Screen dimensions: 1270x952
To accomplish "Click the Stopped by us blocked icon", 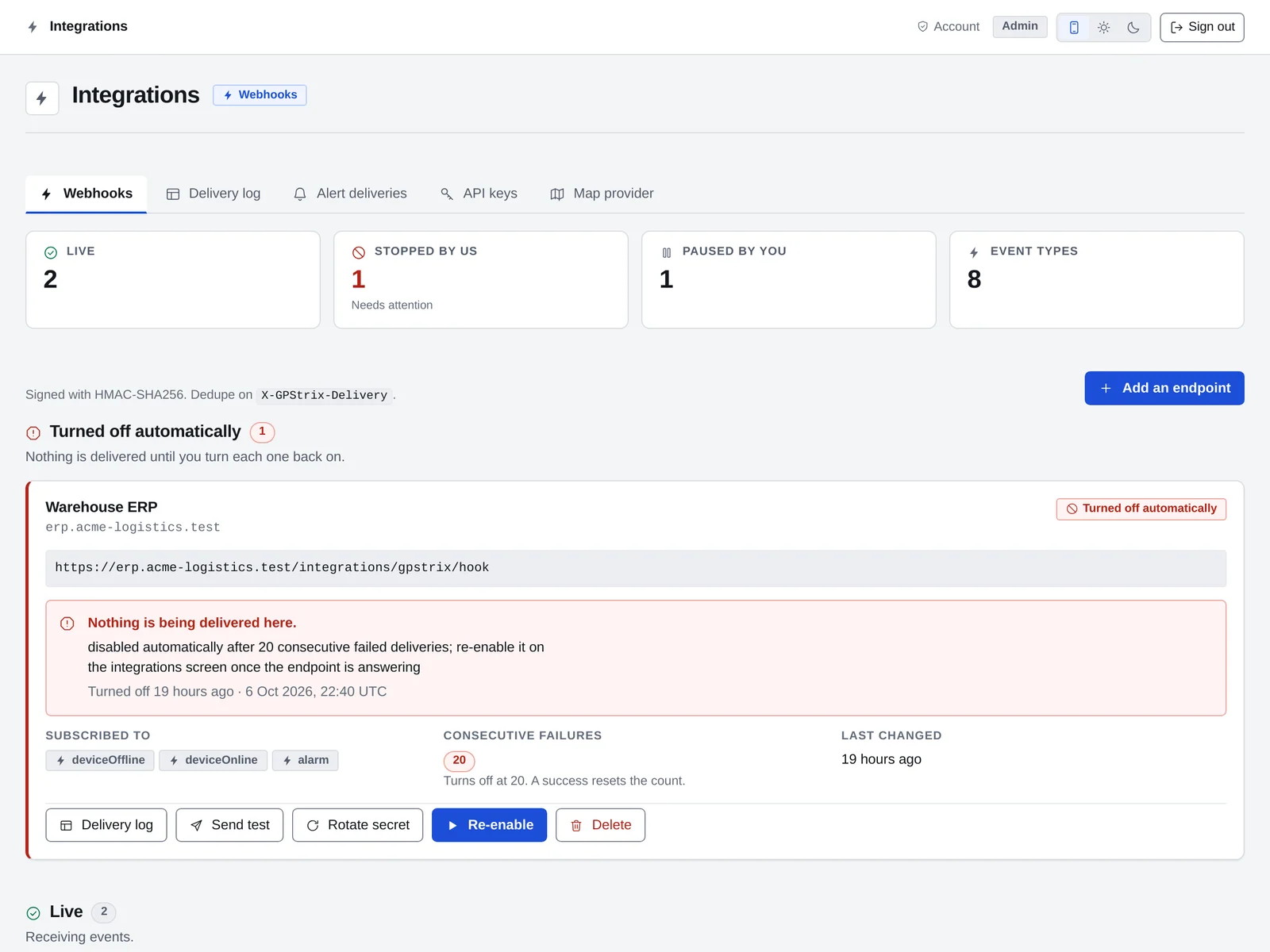I will pos(359,252).
